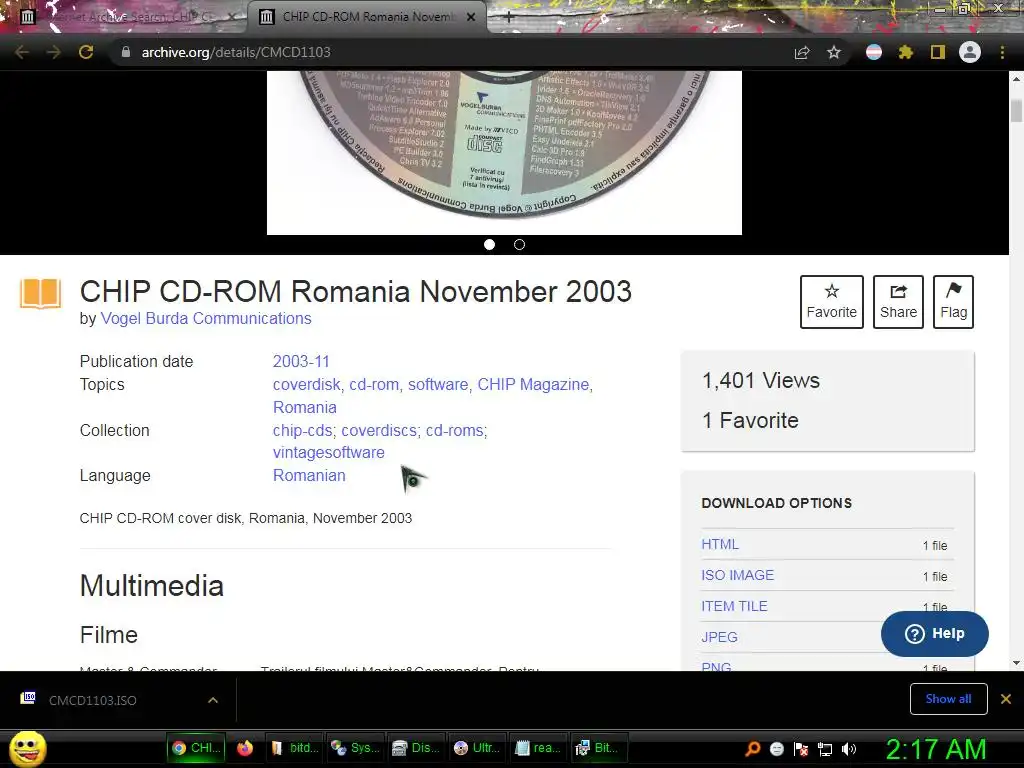The image size is (1024, 768).
Task: Open a new browser tab
Action: point(509,17)
